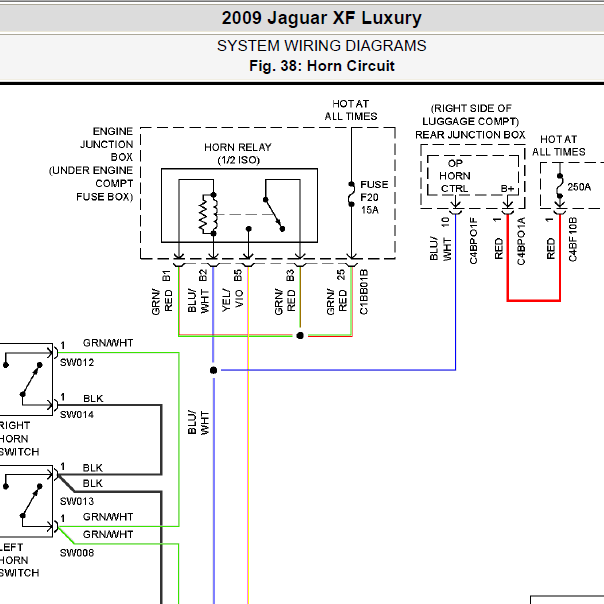Select the "SW014" connector label
Image resolution: width=604 pixels, height=604 pixels.
click(77, 415)
